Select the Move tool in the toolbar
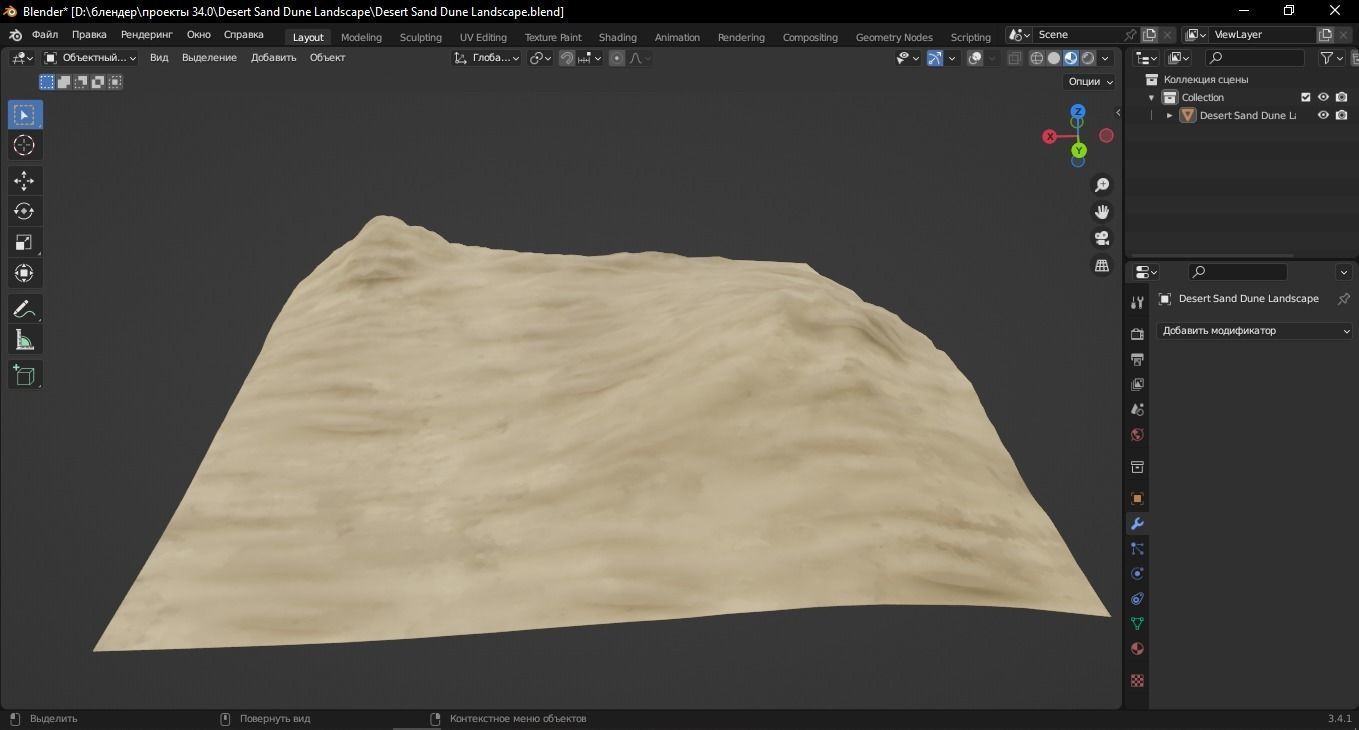 pyautogui.click(x=24, y=180)
